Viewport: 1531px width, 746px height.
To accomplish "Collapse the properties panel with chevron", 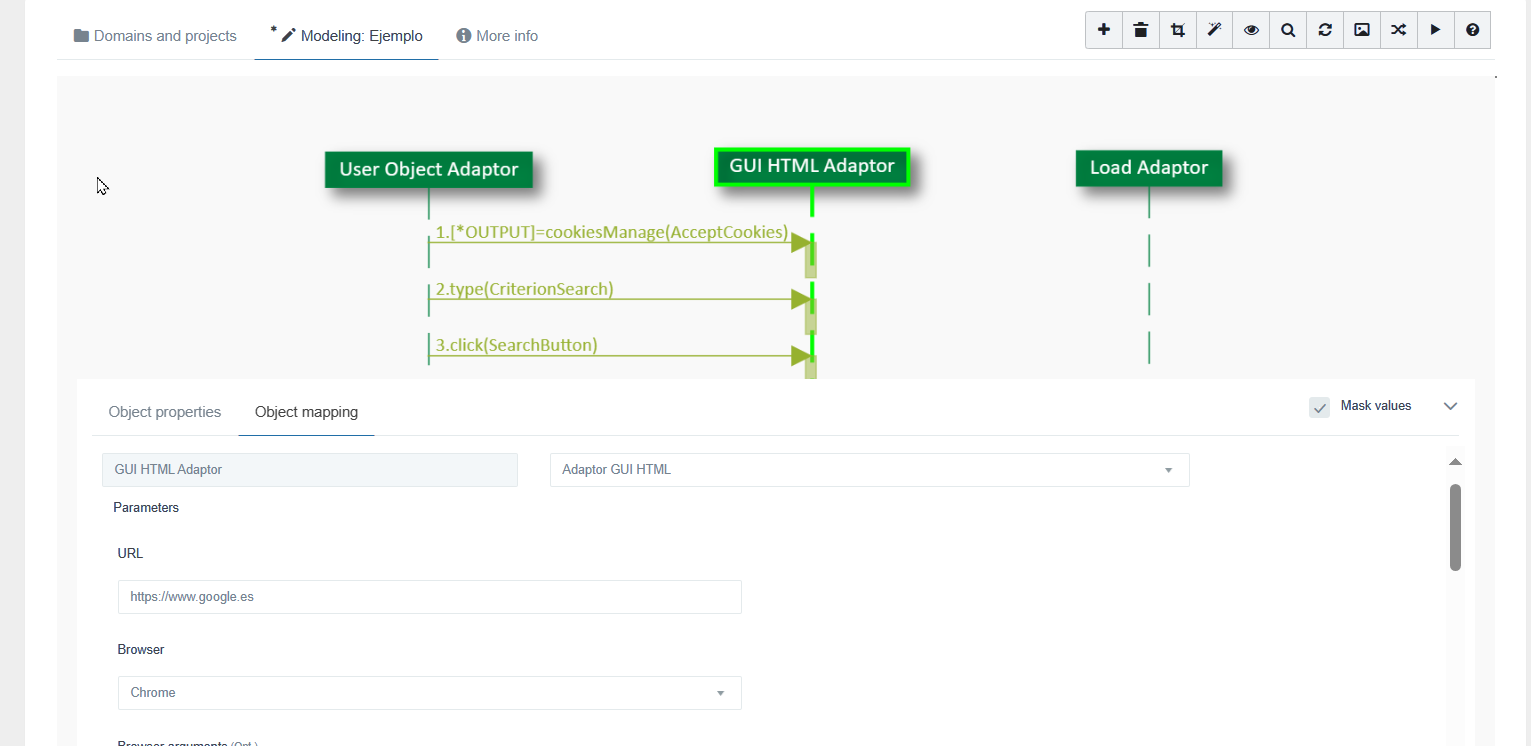I will 1451,406.
